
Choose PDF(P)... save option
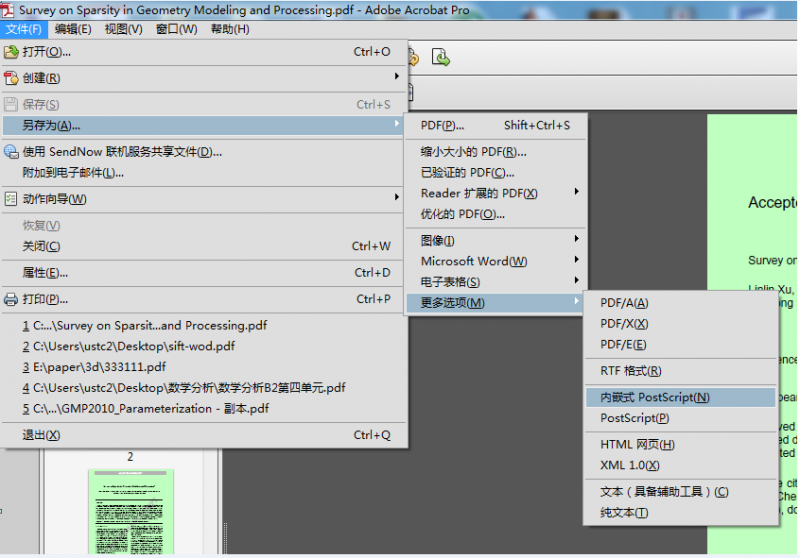pyautogui.click(x=495, y=125)
